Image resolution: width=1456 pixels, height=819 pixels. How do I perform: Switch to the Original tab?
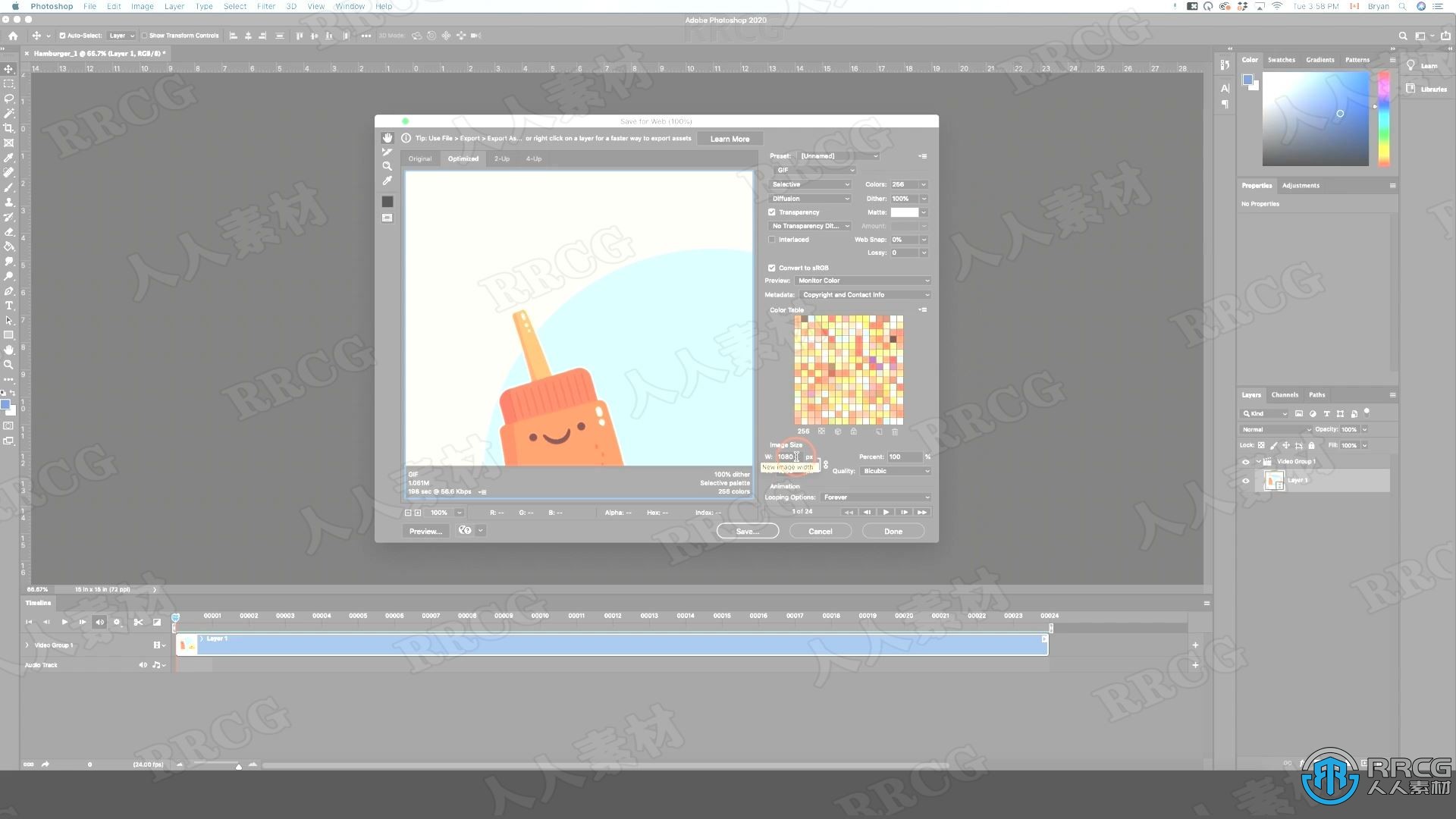click(x=421, y=159)
